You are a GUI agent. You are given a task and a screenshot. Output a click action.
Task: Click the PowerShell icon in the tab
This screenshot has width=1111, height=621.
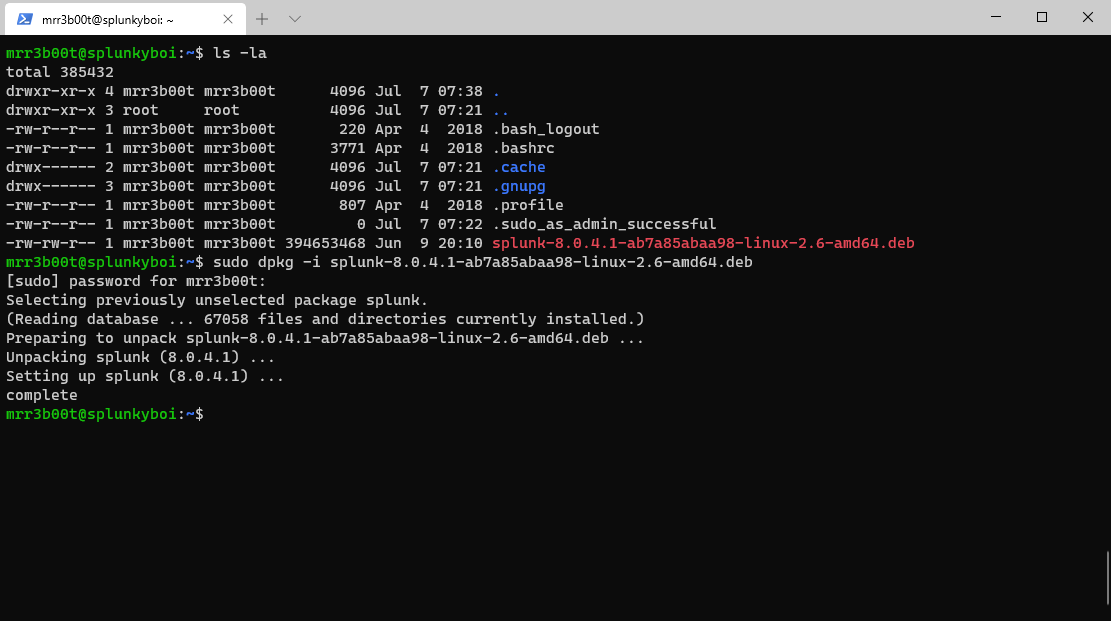[x=25, y=19]
